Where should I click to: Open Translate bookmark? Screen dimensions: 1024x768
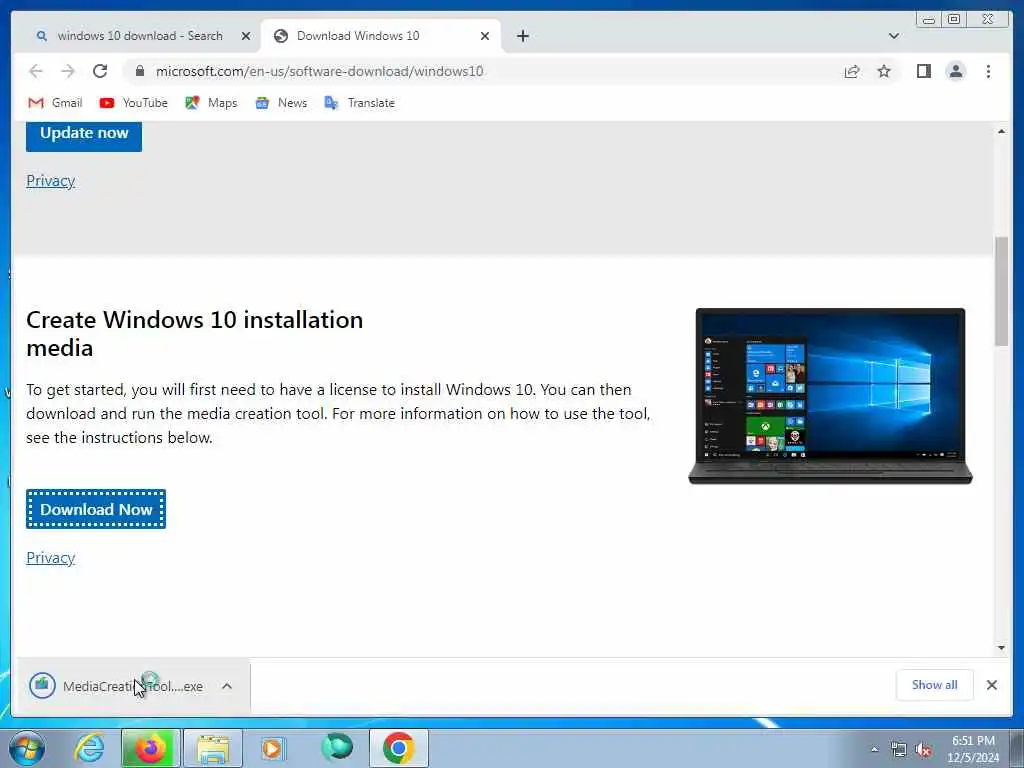tap(360, 103)
